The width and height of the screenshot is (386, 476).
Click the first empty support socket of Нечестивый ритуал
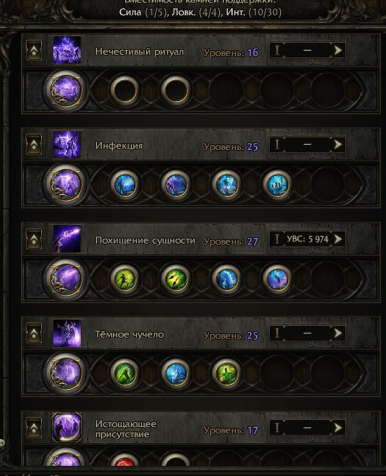click(125, 90)
